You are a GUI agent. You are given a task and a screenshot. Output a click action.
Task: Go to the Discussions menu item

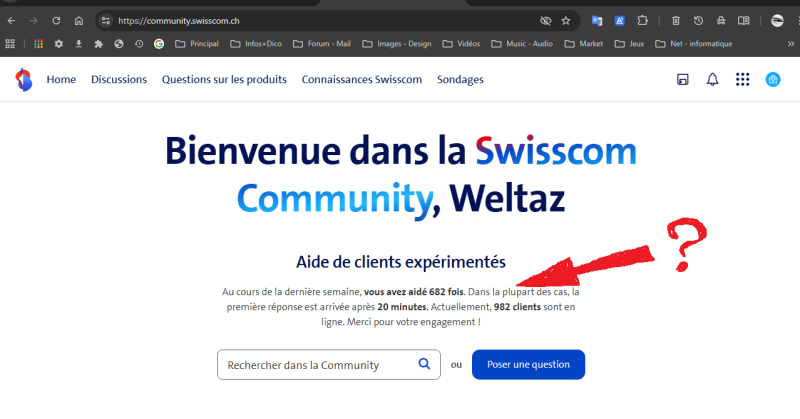(x=119, y=80)
